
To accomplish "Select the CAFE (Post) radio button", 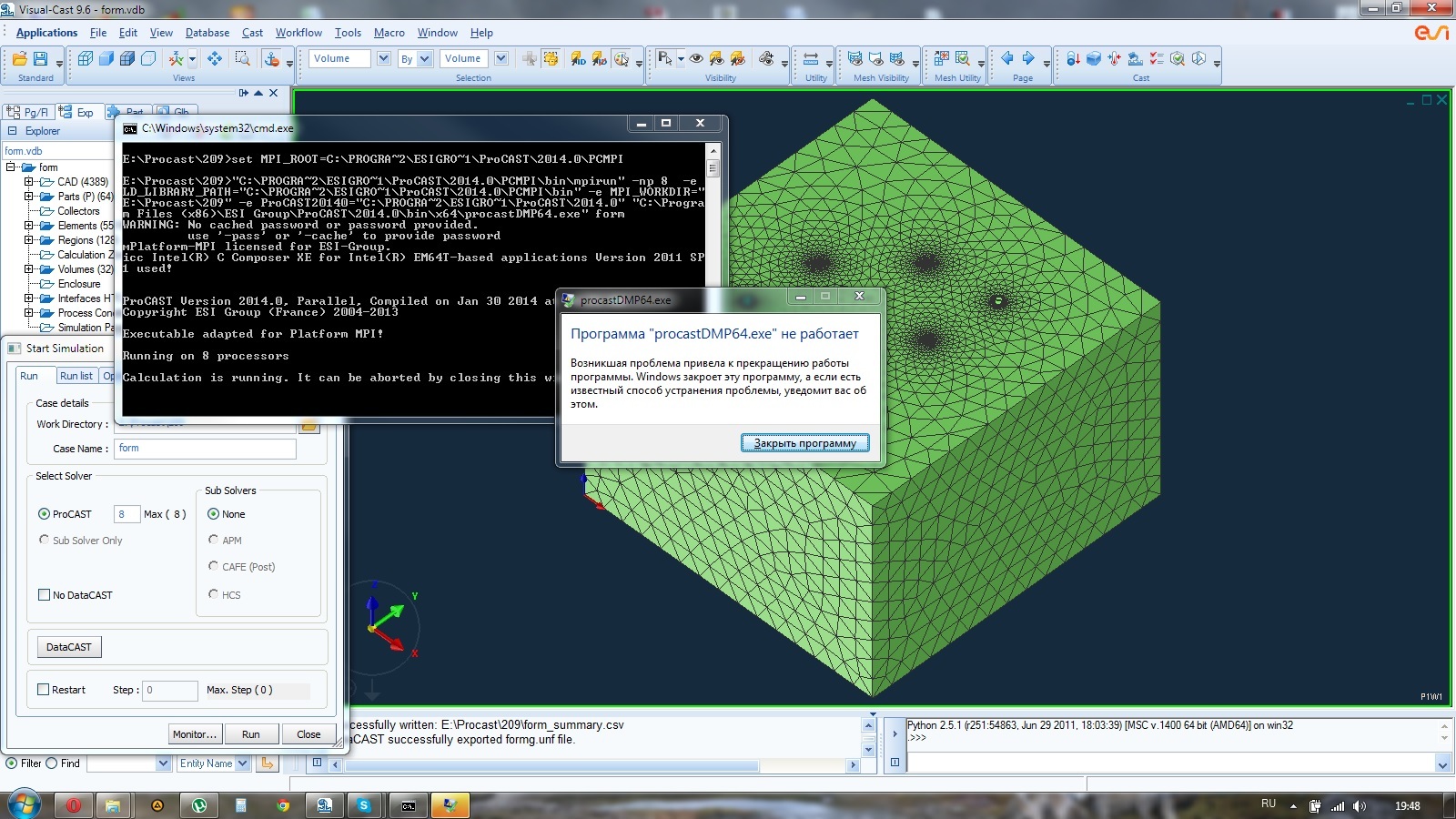I will (213, 566).
